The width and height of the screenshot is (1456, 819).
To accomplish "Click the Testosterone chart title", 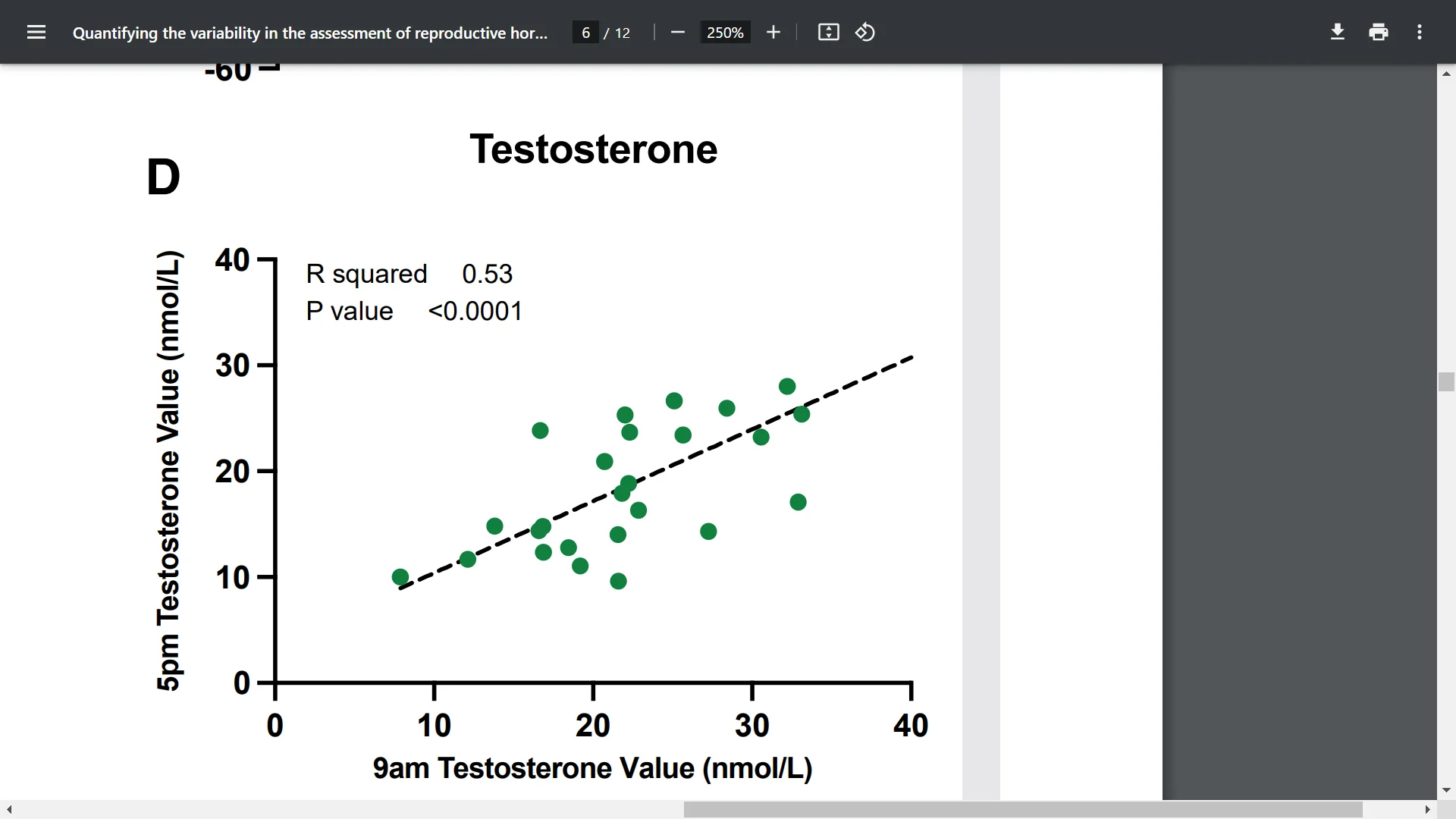I will (x=594, y=149).
